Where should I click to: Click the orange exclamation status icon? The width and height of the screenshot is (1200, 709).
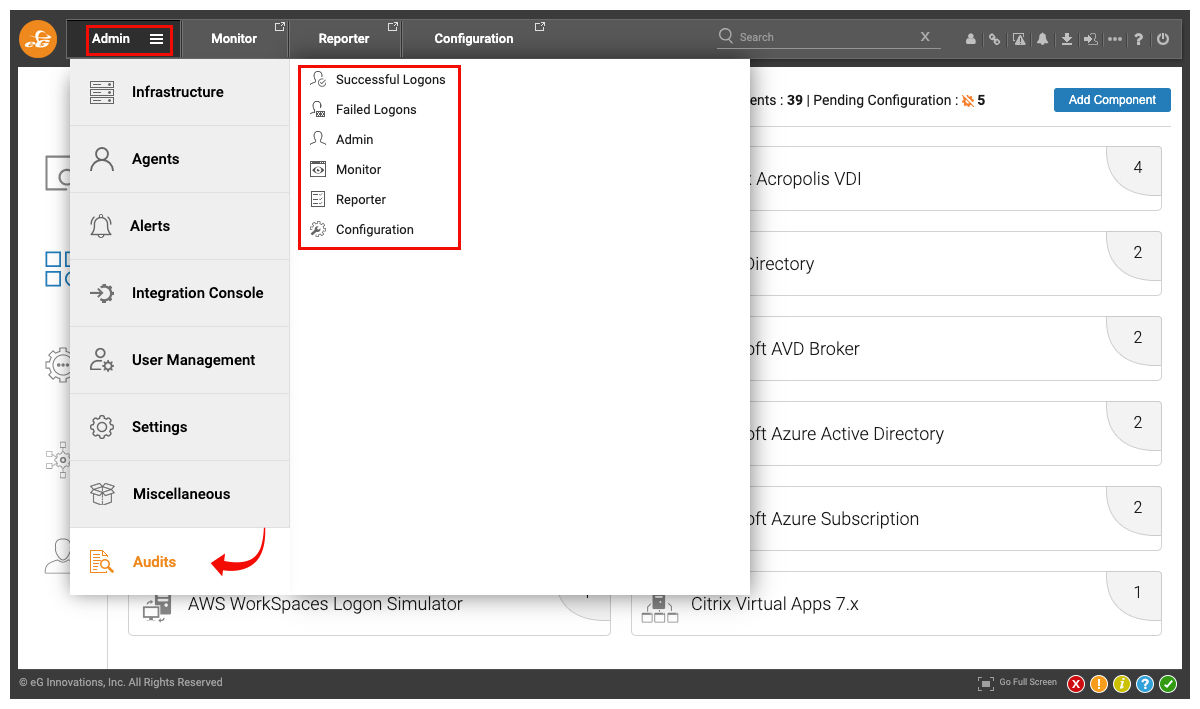[1099, 684]
